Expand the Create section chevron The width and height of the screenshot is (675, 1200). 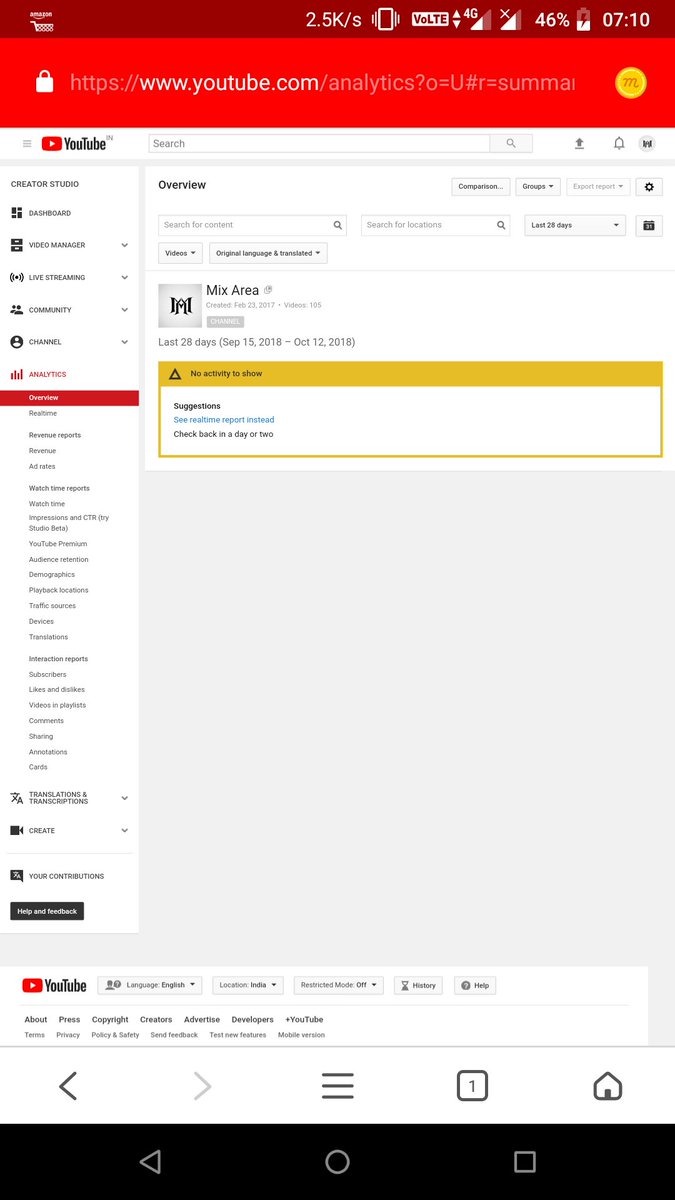125,830
